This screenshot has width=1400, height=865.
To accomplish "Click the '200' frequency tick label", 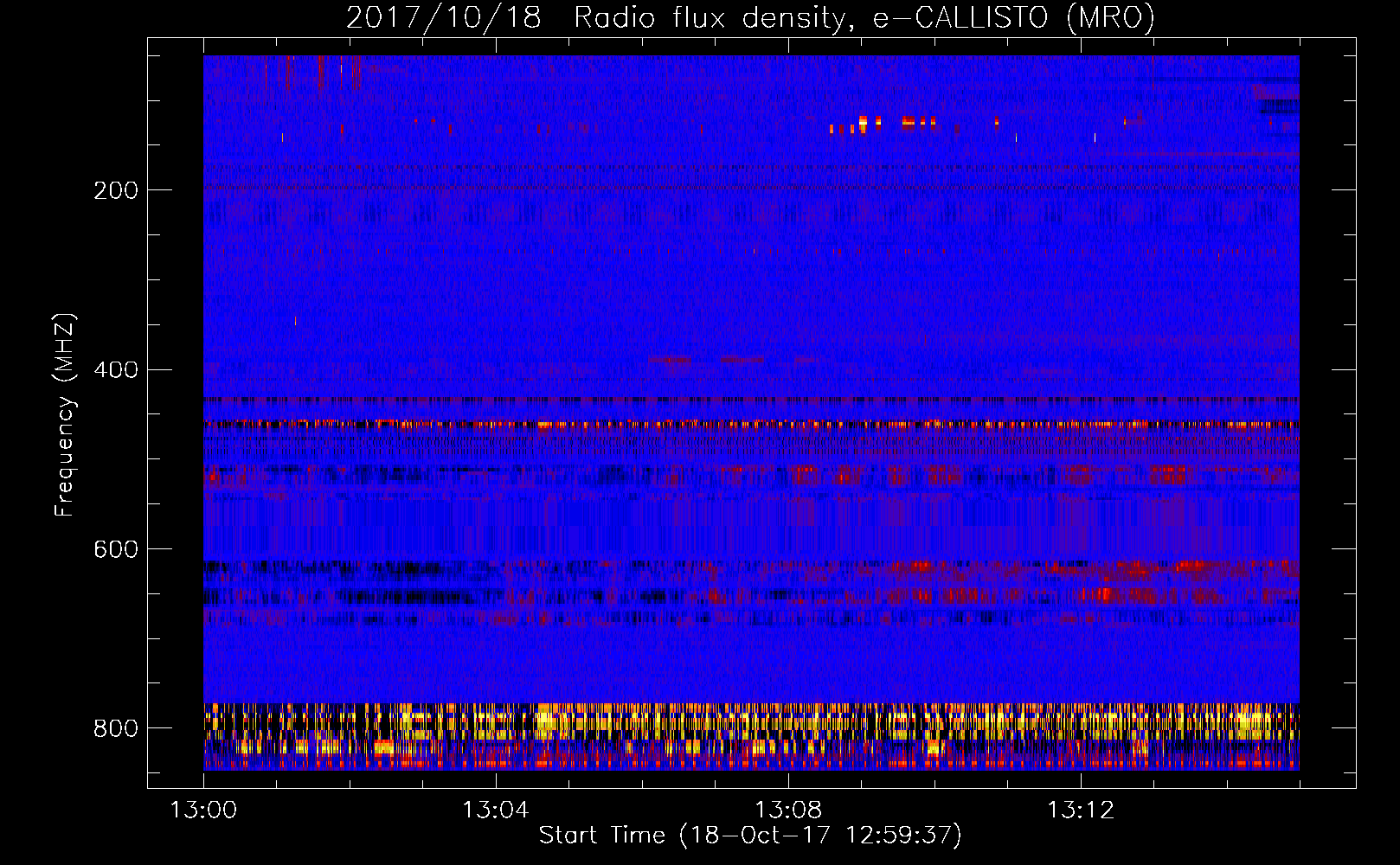I will pos(115,190).
